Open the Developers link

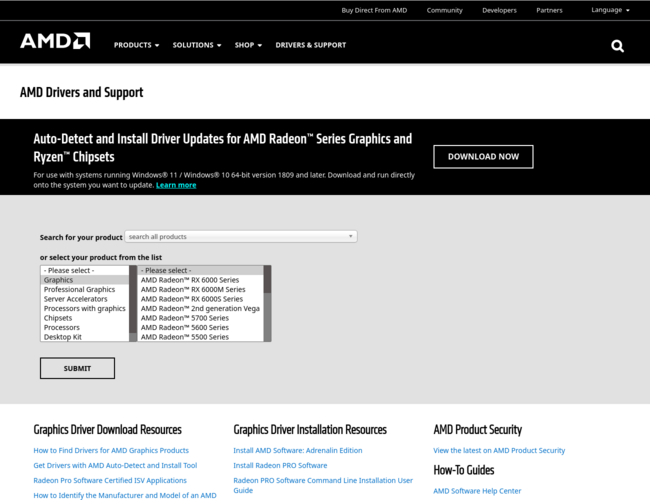499,10
